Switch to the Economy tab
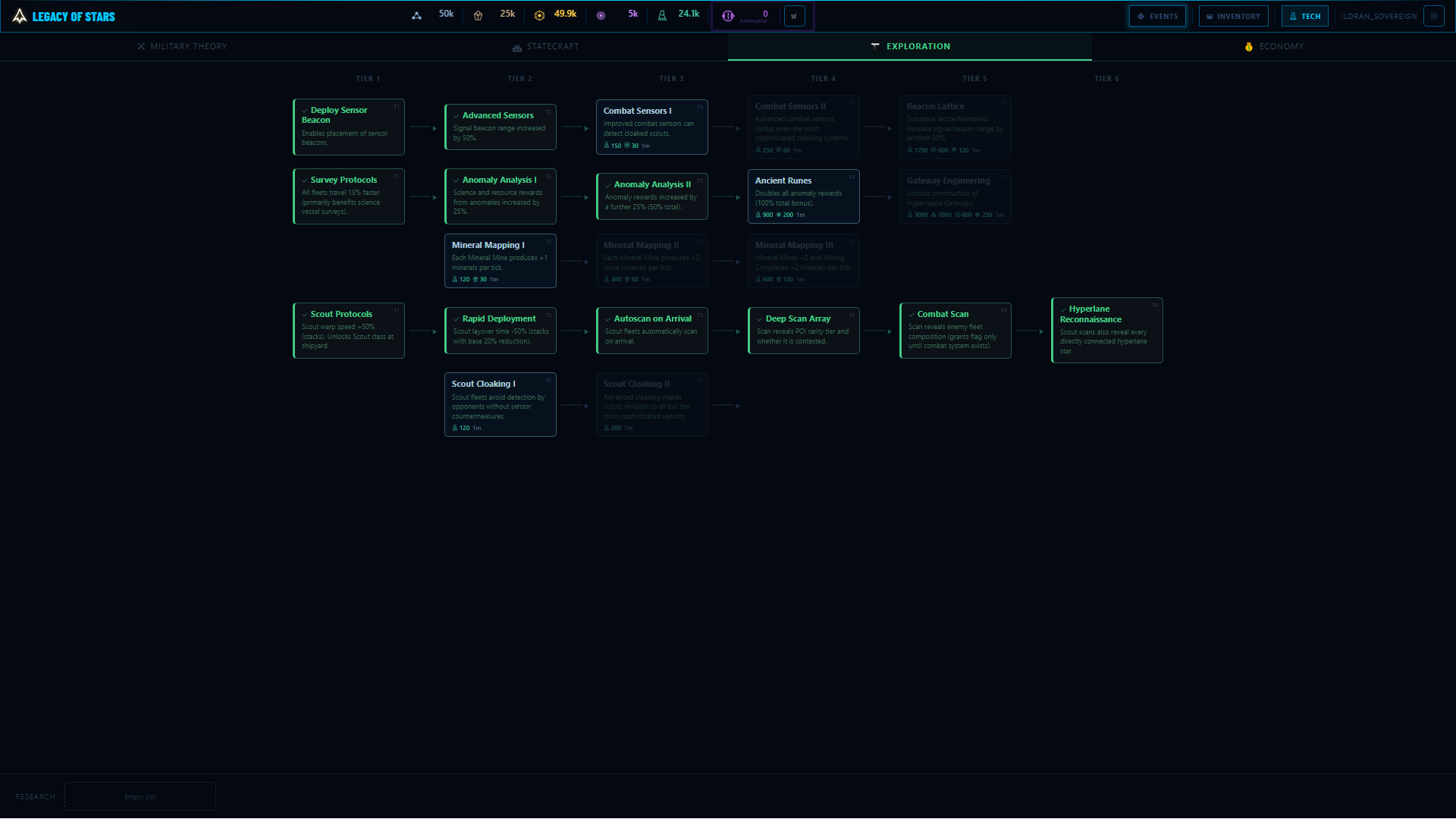This screenshot has width=1456, height=819. [1274, 46]
